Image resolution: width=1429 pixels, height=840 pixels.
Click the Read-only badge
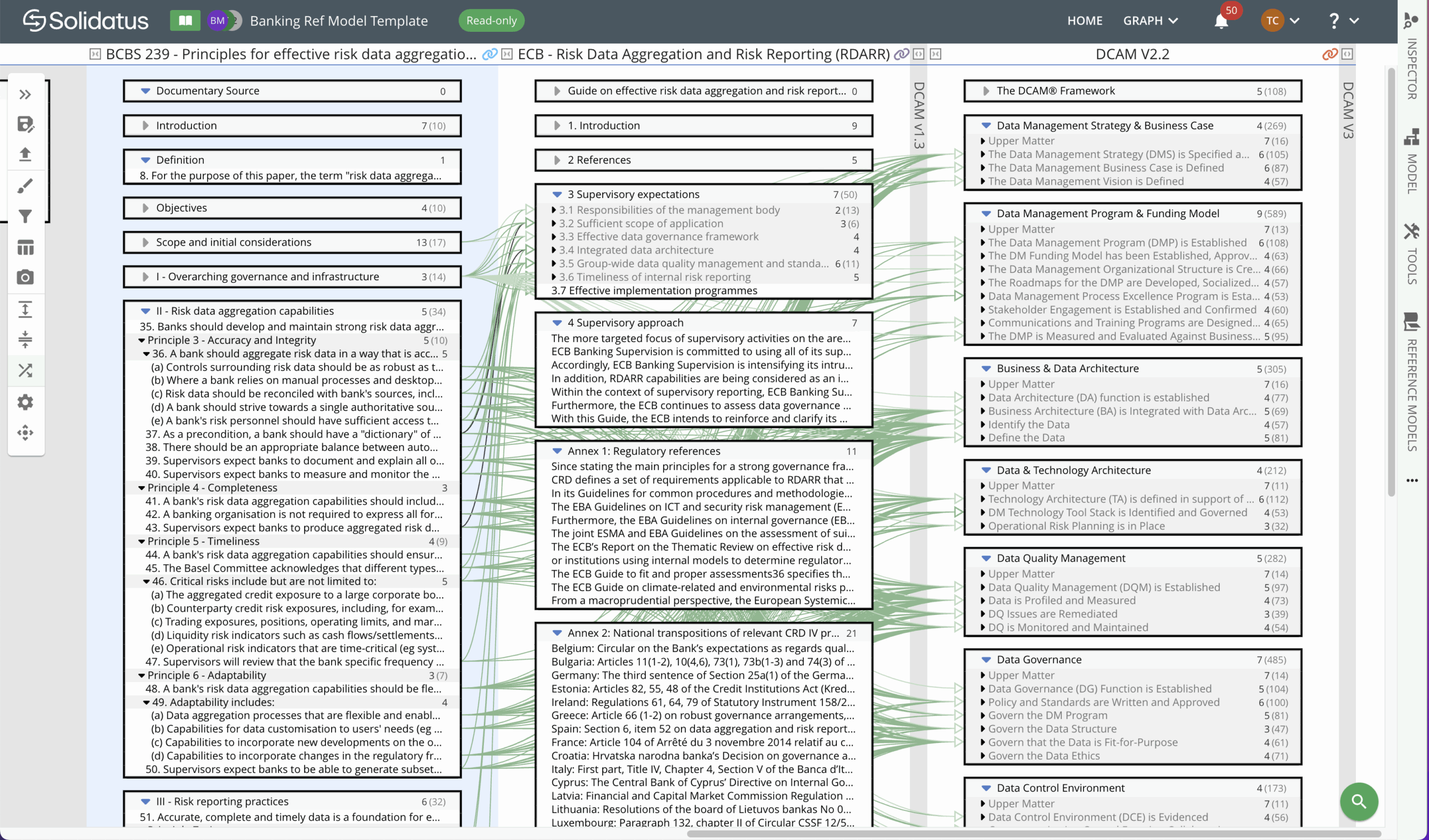(x=491, y=21)
